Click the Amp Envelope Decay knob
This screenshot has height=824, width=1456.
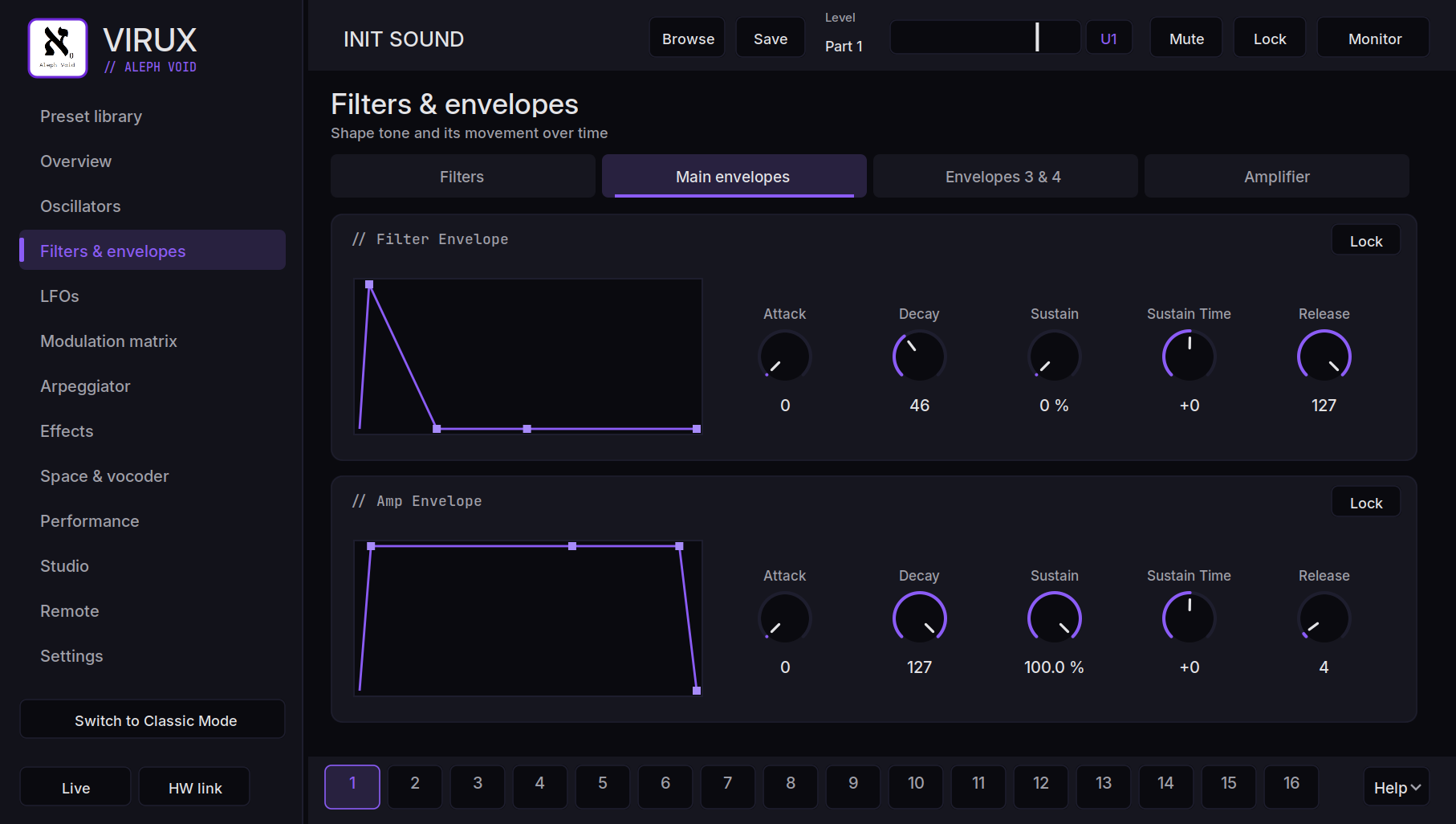point(920,618)
